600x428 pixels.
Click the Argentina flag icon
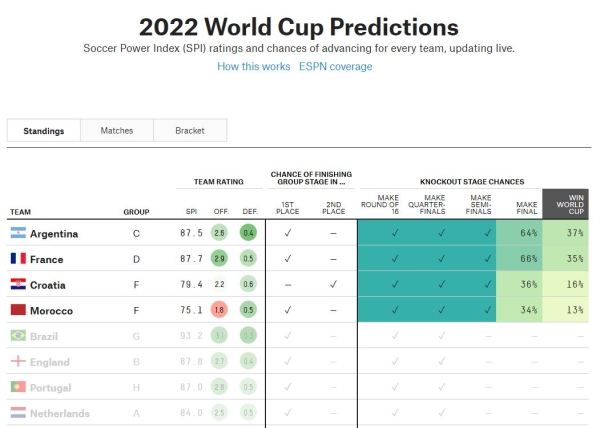click(x=18, y=233)
